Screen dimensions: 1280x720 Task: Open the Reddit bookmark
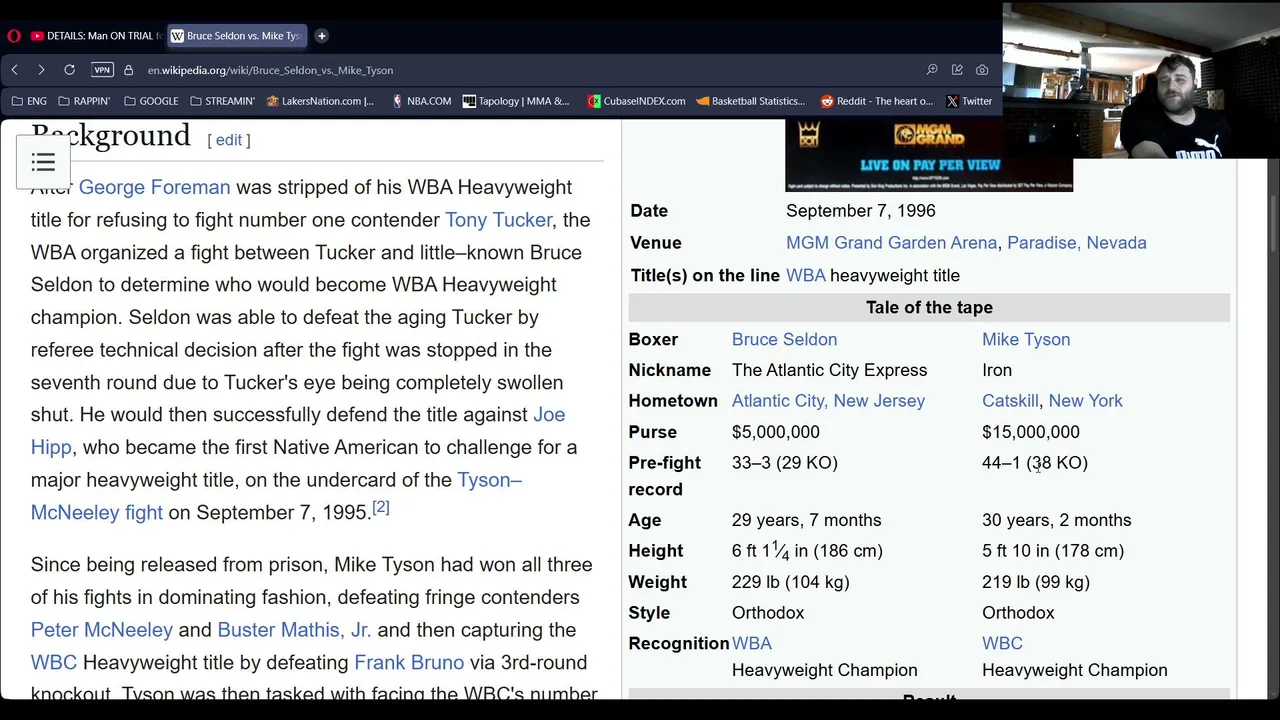click(876, 101)
